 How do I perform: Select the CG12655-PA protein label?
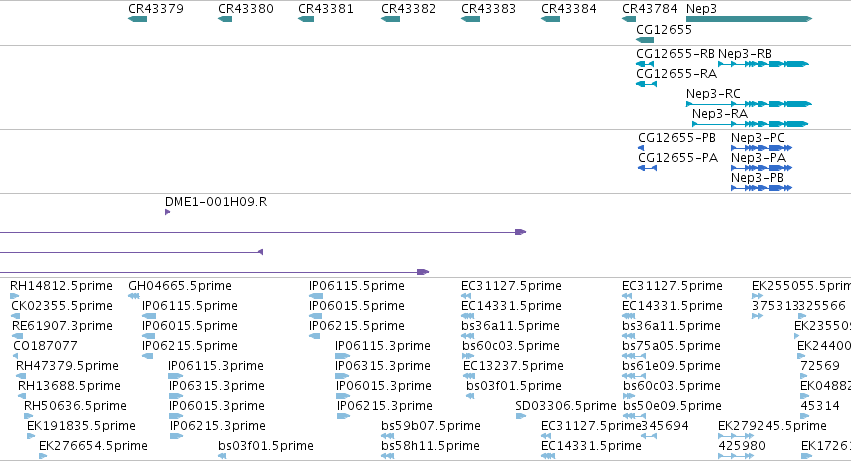678,158
